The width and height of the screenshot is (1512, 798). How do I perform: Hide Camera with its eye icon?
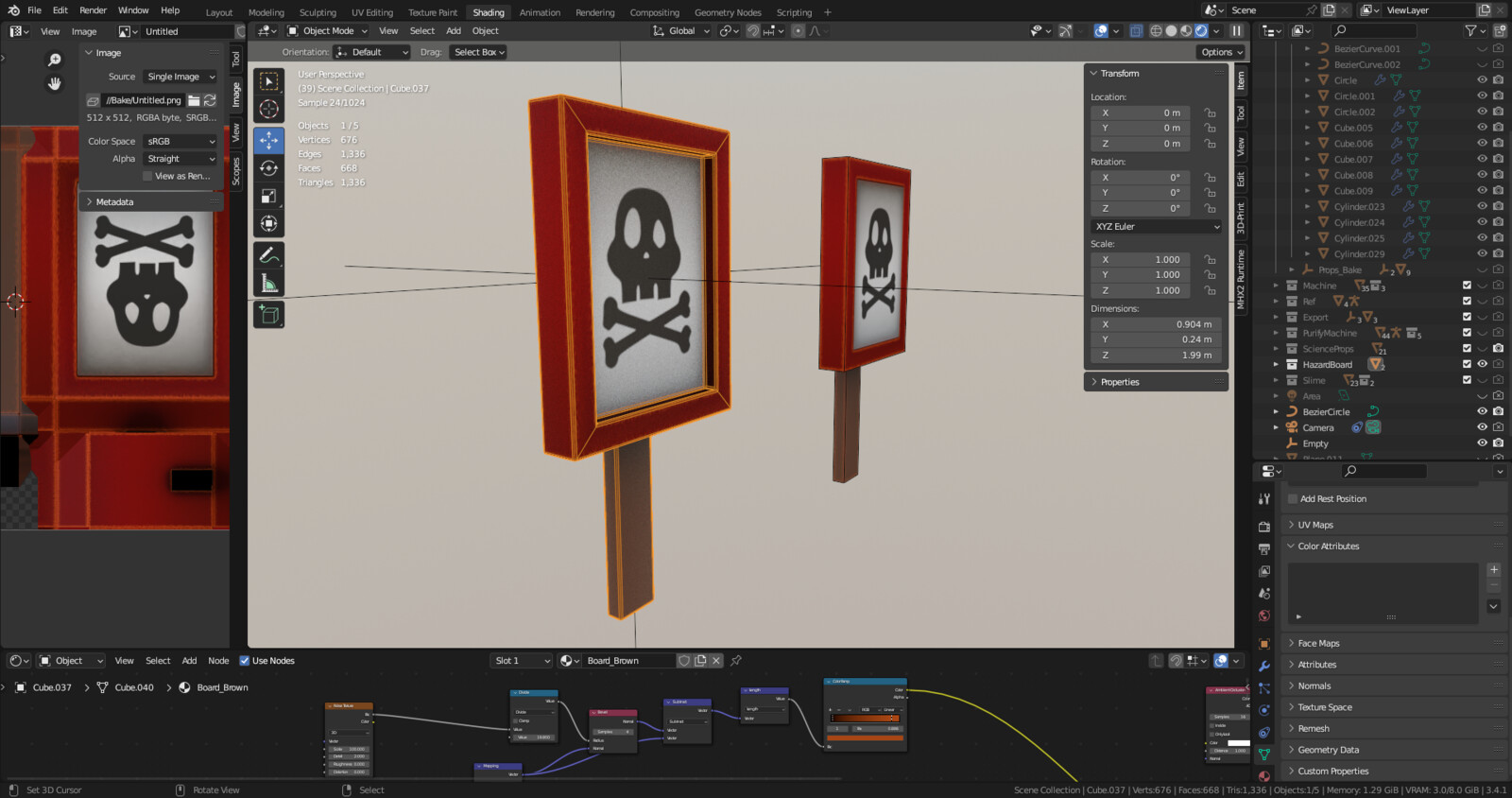coord(1482,427)
